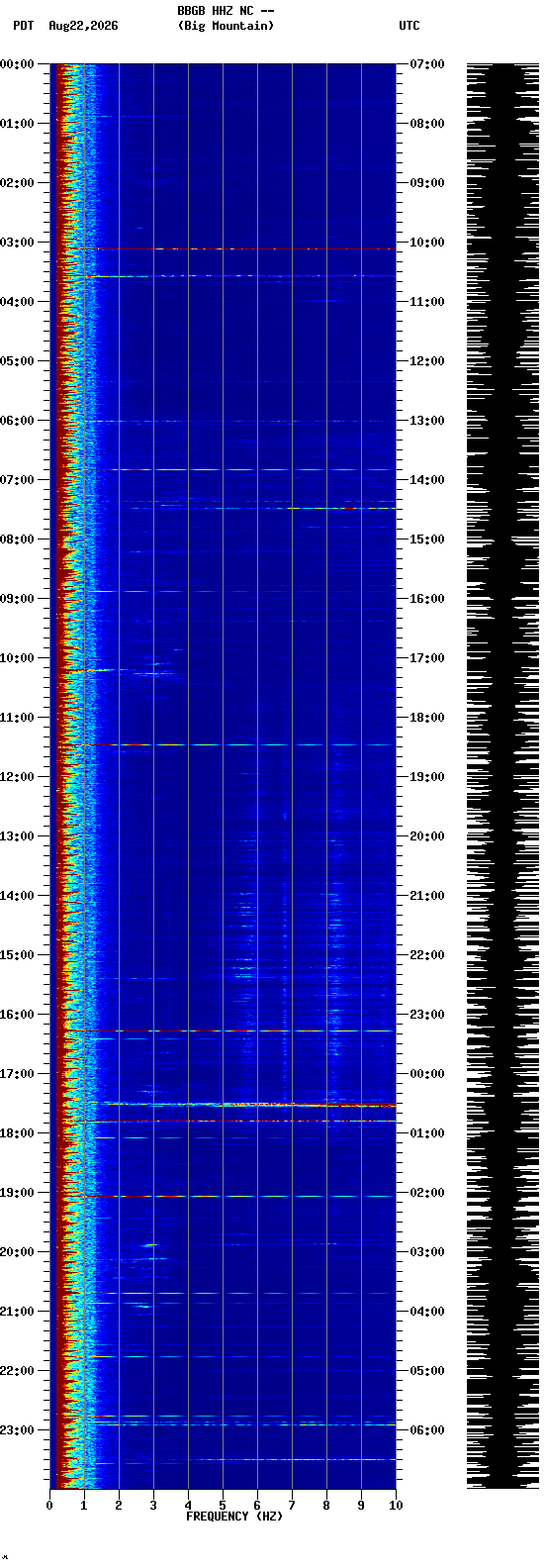Click the black seismogram waveform strip
546x1568 pixels.
pyautogui.click(x=503, y=776)
